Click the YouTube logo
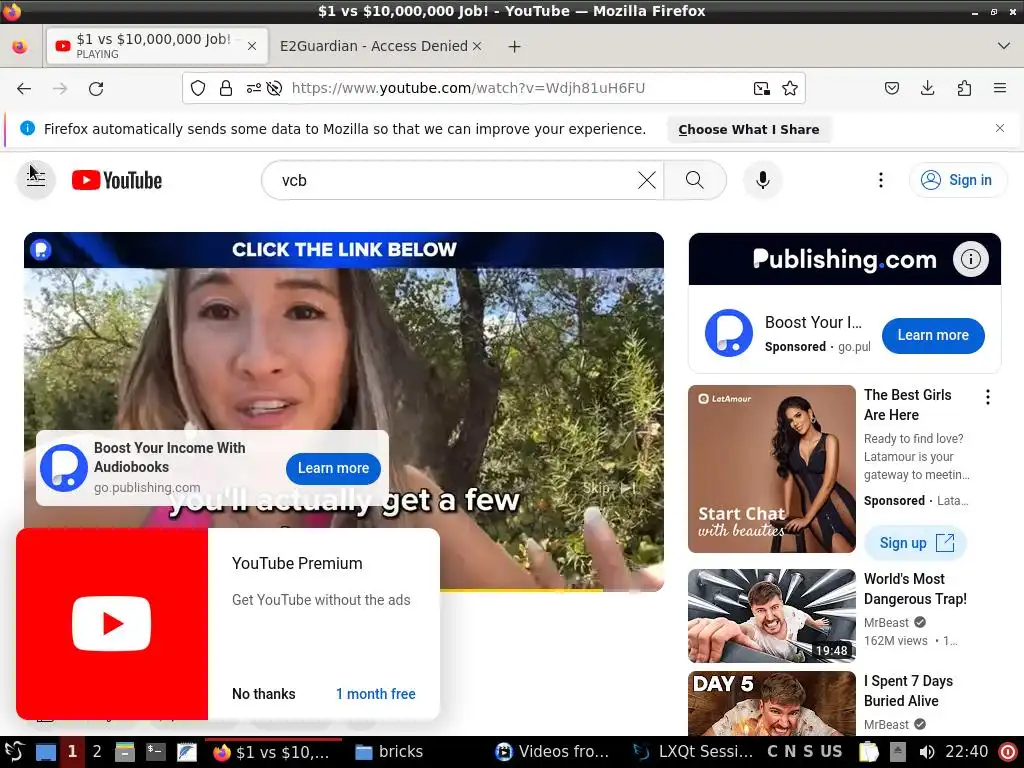The image size is (1024, 768). tap(117, 180)
